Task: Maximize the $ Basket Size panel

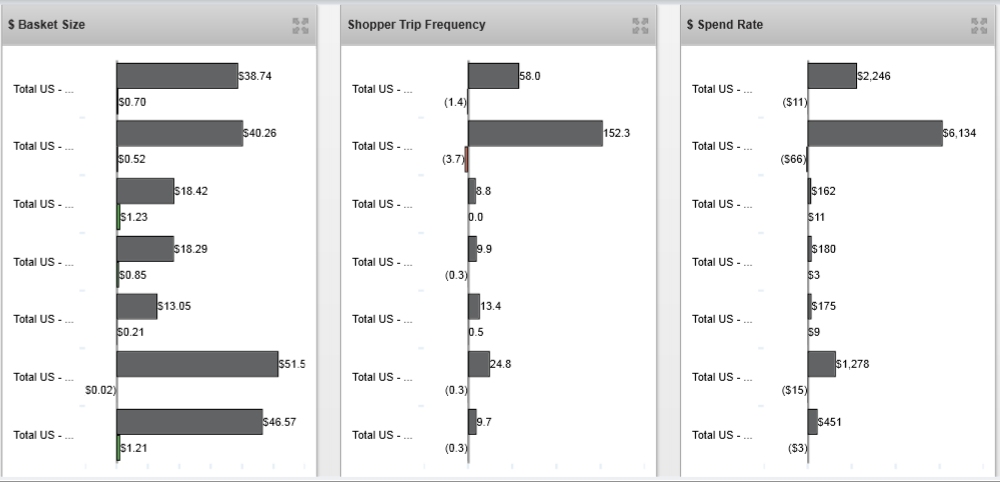Action: tap(301, 26)
